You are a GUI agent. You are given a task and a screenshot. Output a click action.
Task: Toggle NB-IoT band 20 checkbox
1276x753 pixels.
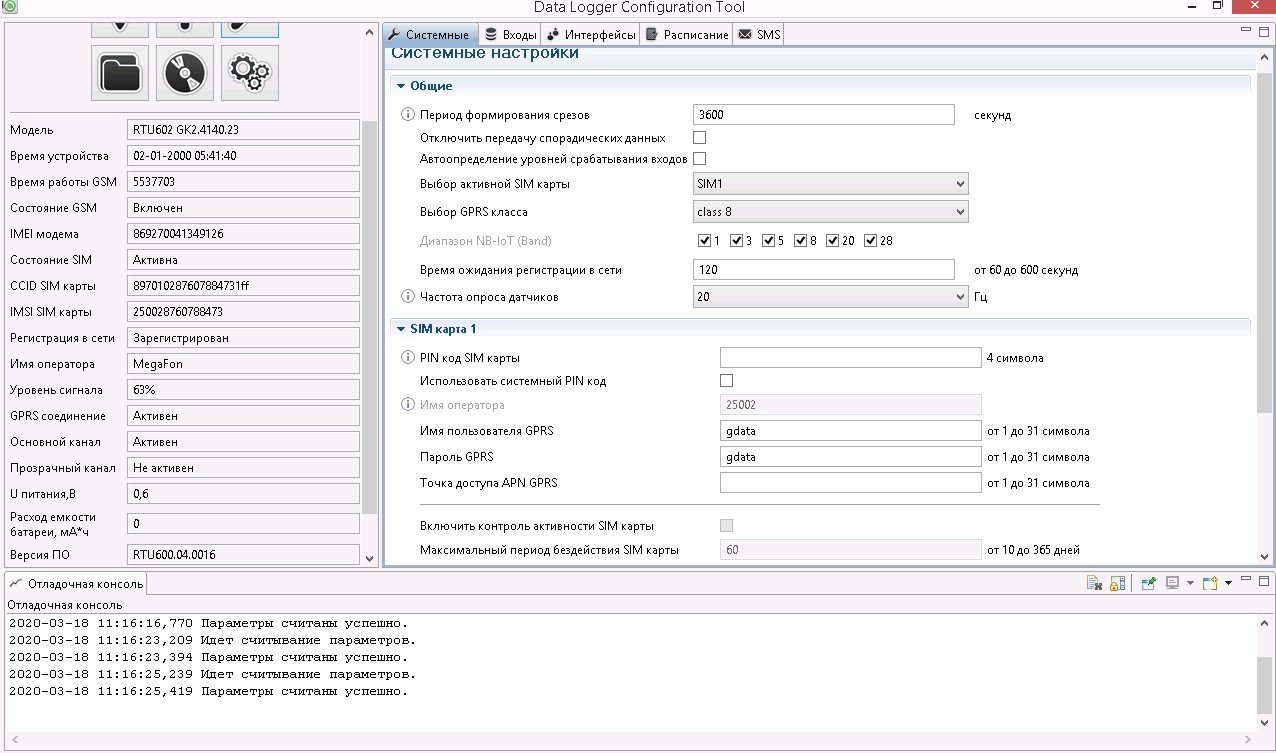point(833,241)
